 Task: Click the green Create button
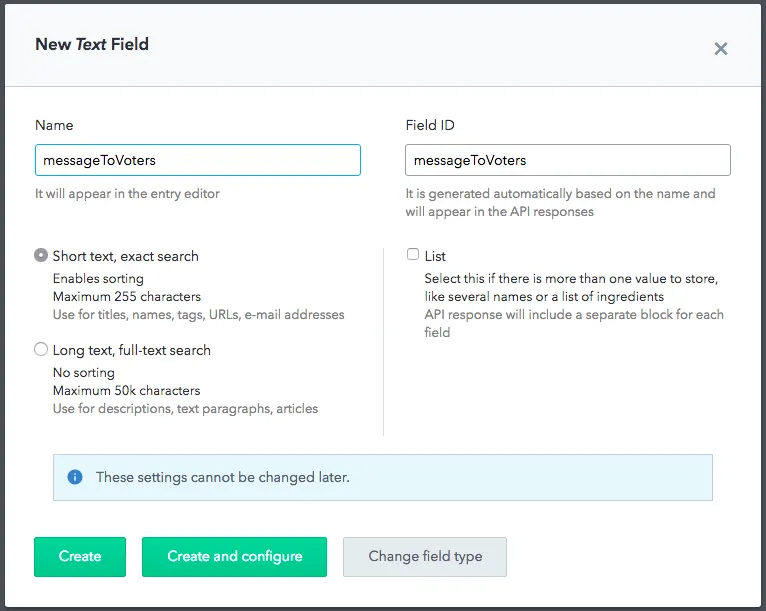[80, 557]
